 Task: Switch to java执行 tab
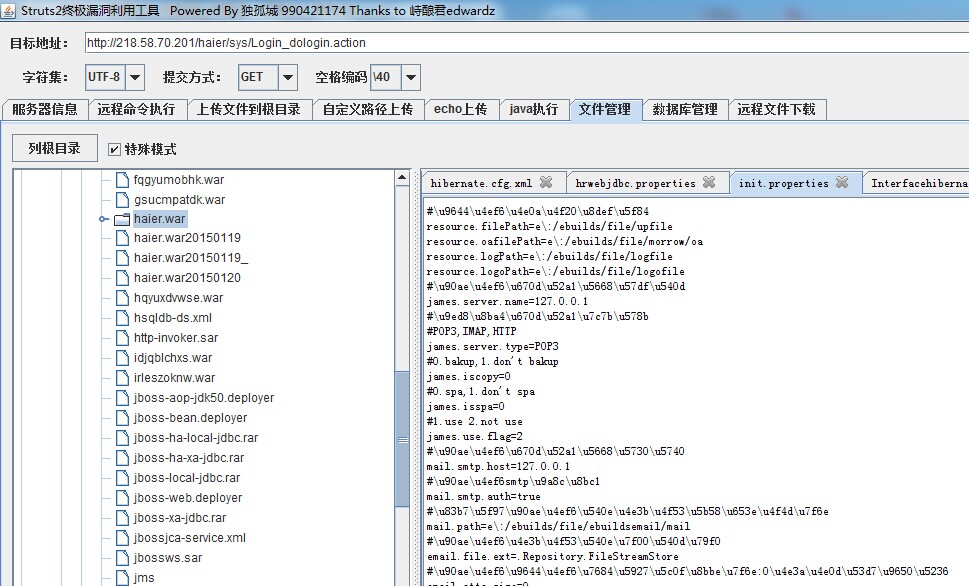(533, 109)
